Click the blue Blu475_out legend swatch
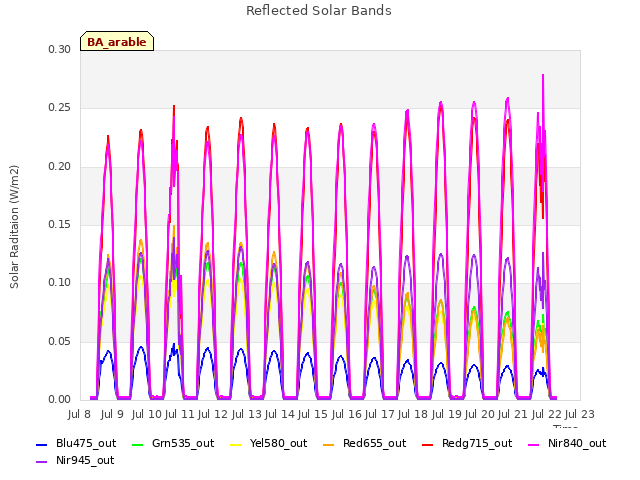The image size is (640, 480). coord(42,444)
